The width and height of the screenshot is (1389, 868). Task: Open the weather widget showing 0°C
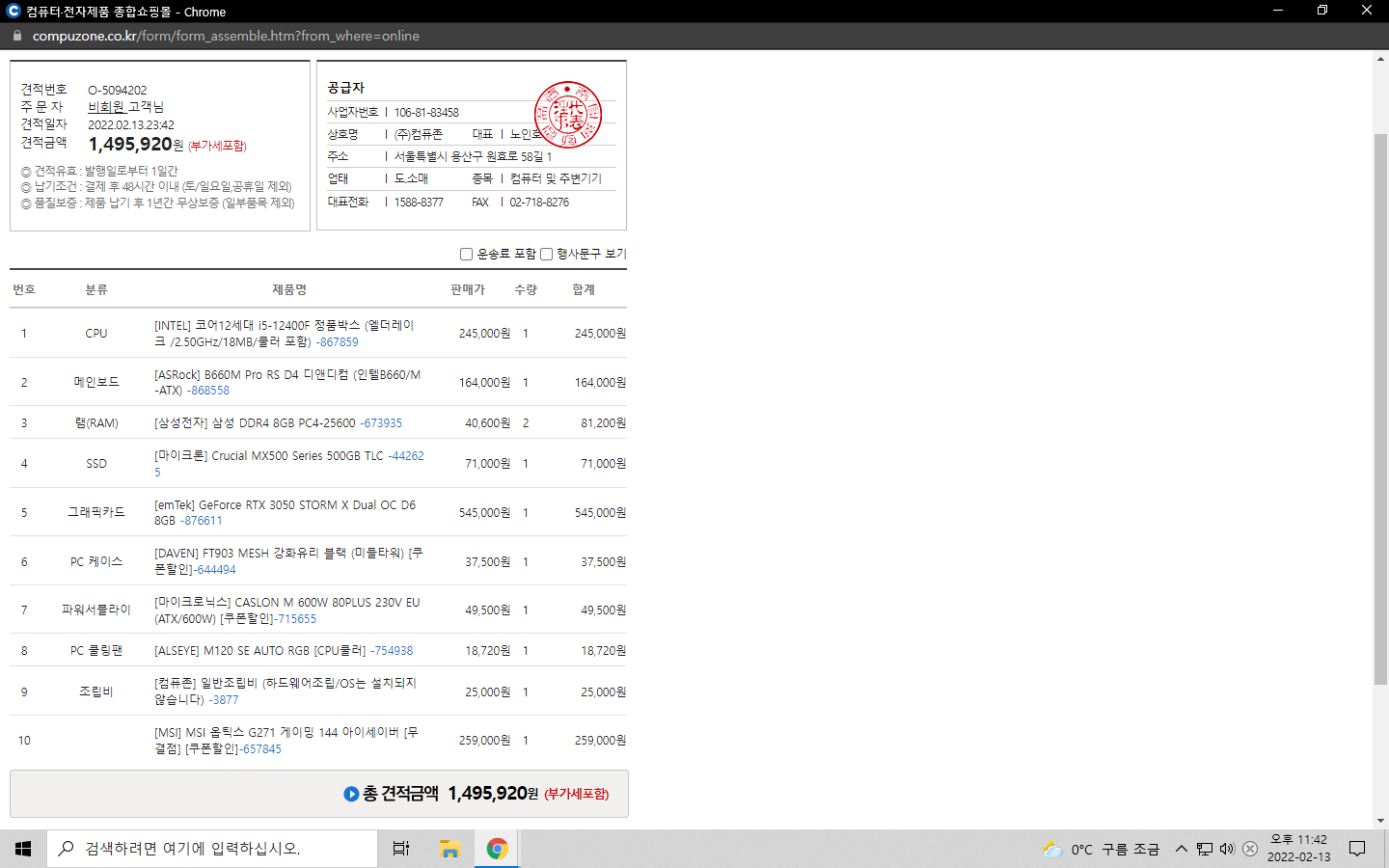[1101, 849]
